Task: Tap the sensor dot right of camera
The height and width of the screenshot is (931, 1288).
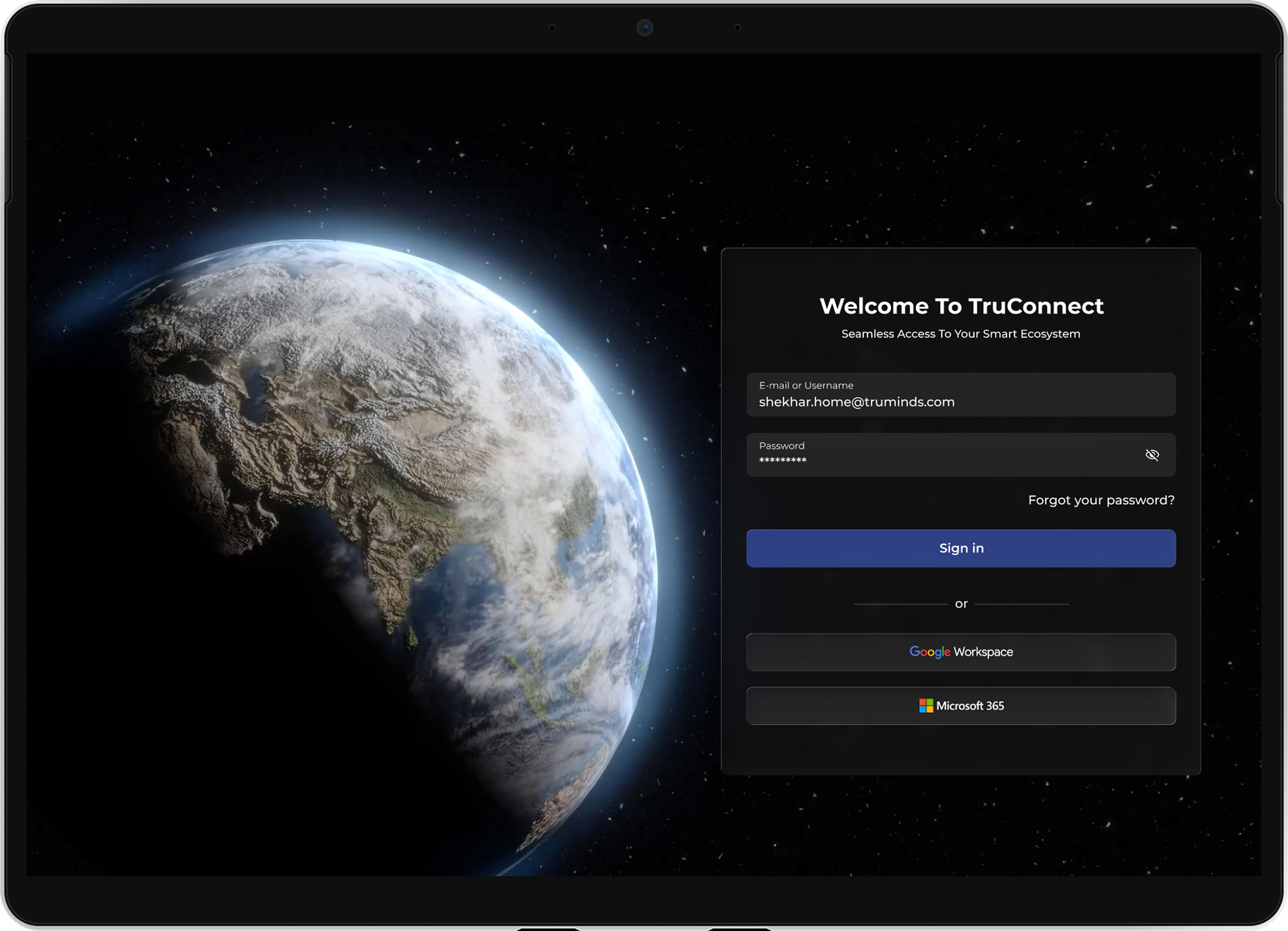Action: (737, 27)
